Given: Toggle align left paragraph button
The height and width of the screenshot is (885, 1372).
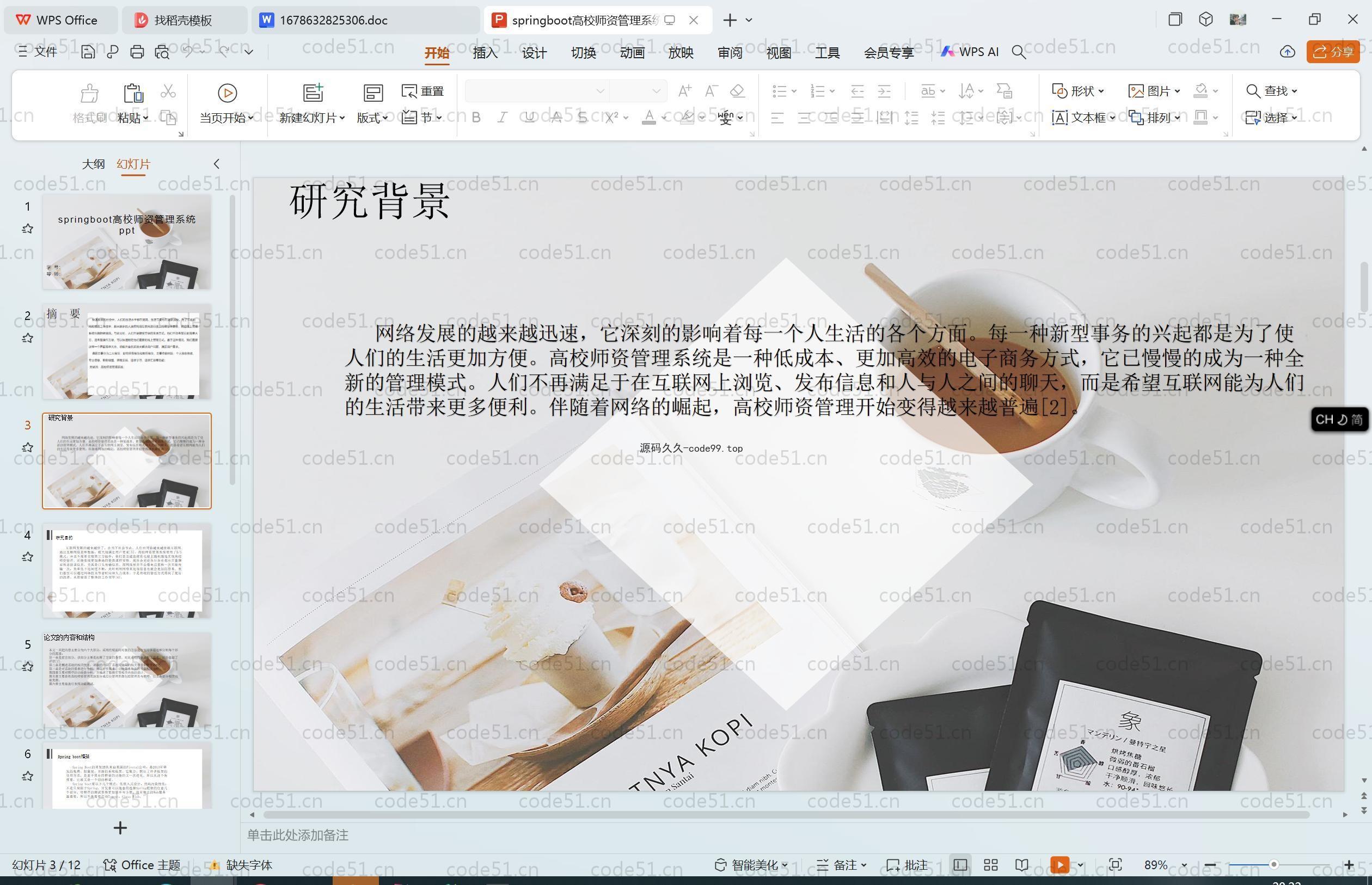Looking at the screenshot, I should (x=777, y=118).
